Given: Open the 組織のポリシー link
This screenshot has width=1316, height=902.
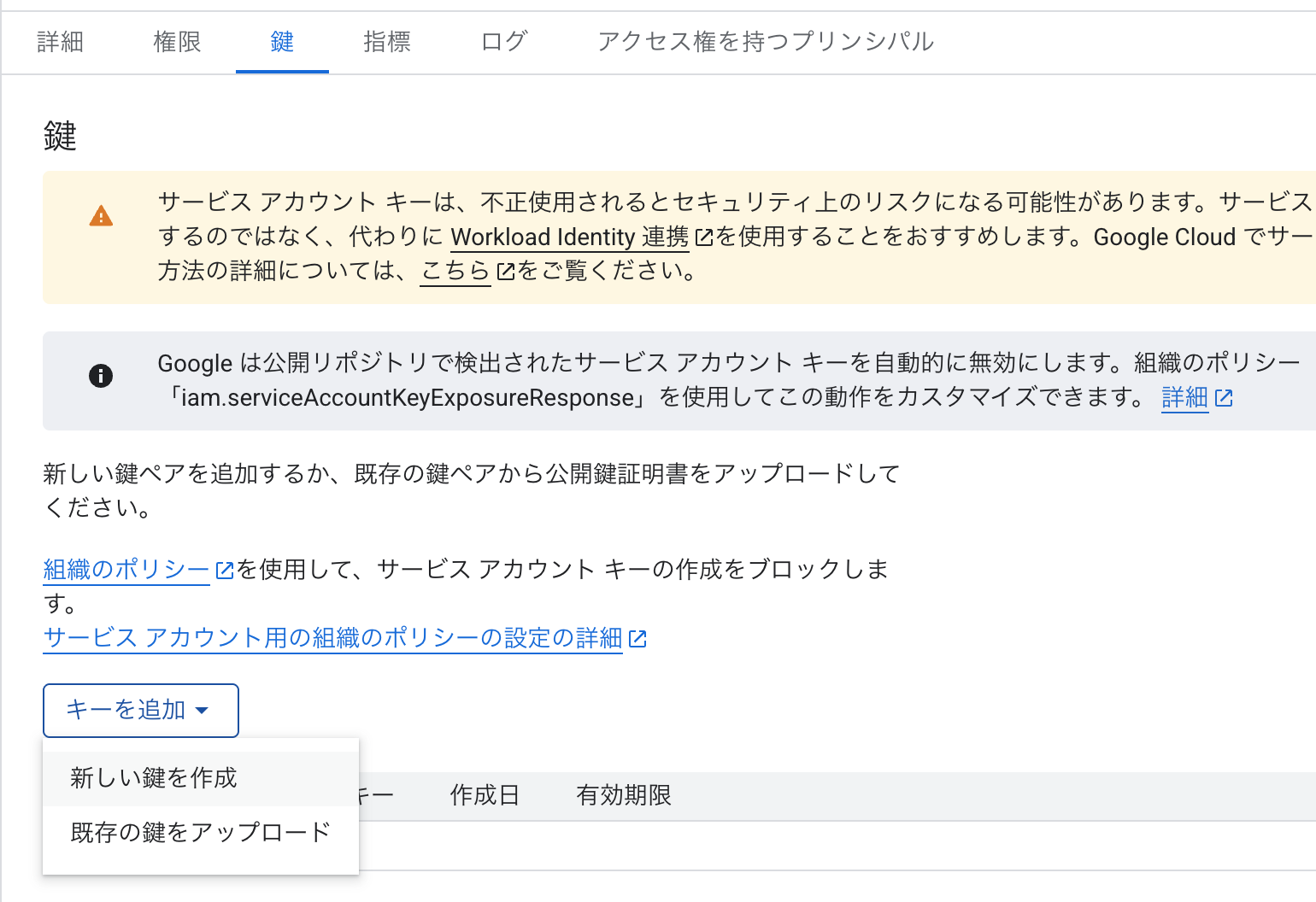Looking at the screenshot, I should coord(126,569).
